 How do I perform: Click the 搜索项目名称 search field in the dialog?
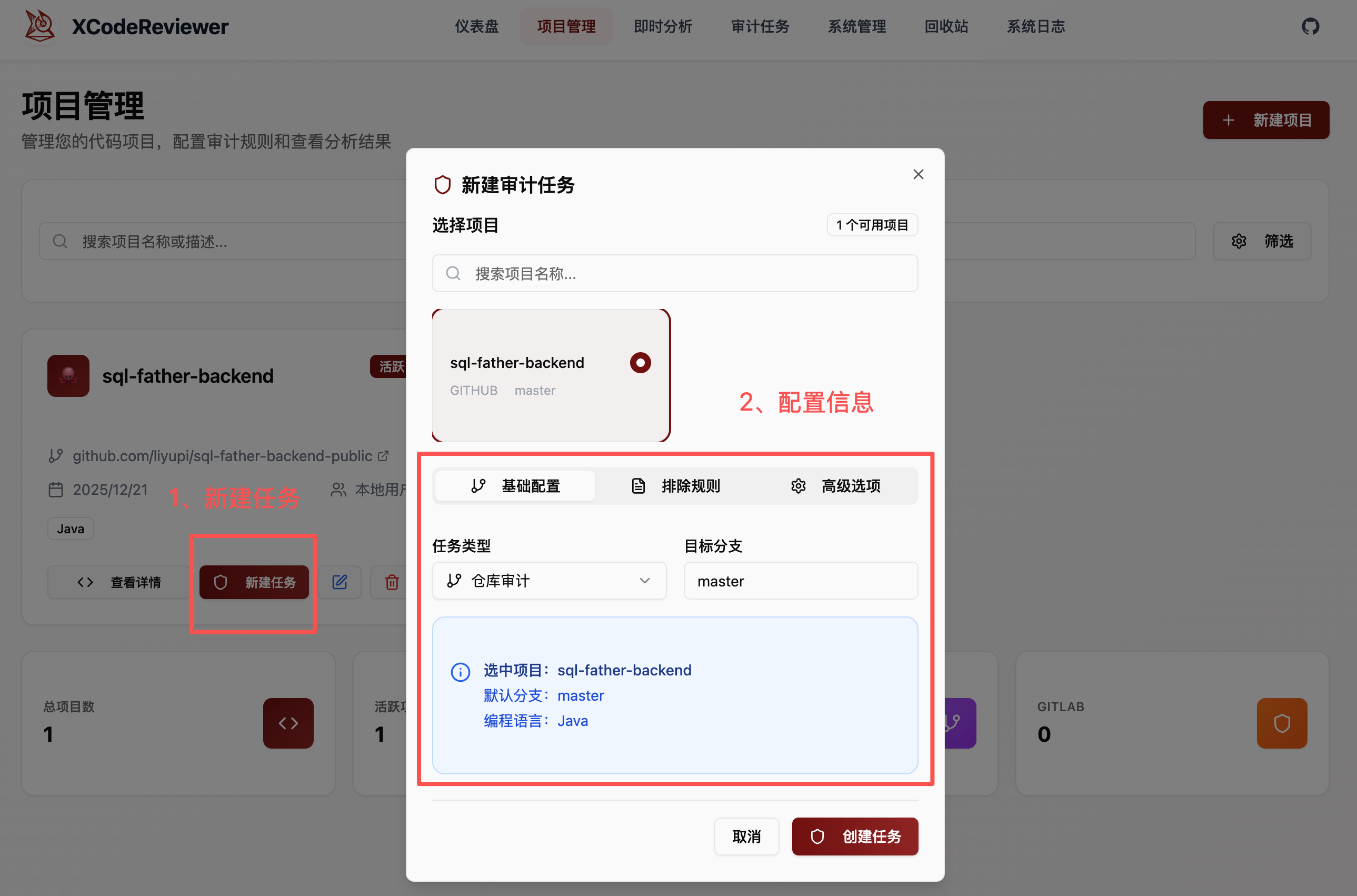click(674, 273)
